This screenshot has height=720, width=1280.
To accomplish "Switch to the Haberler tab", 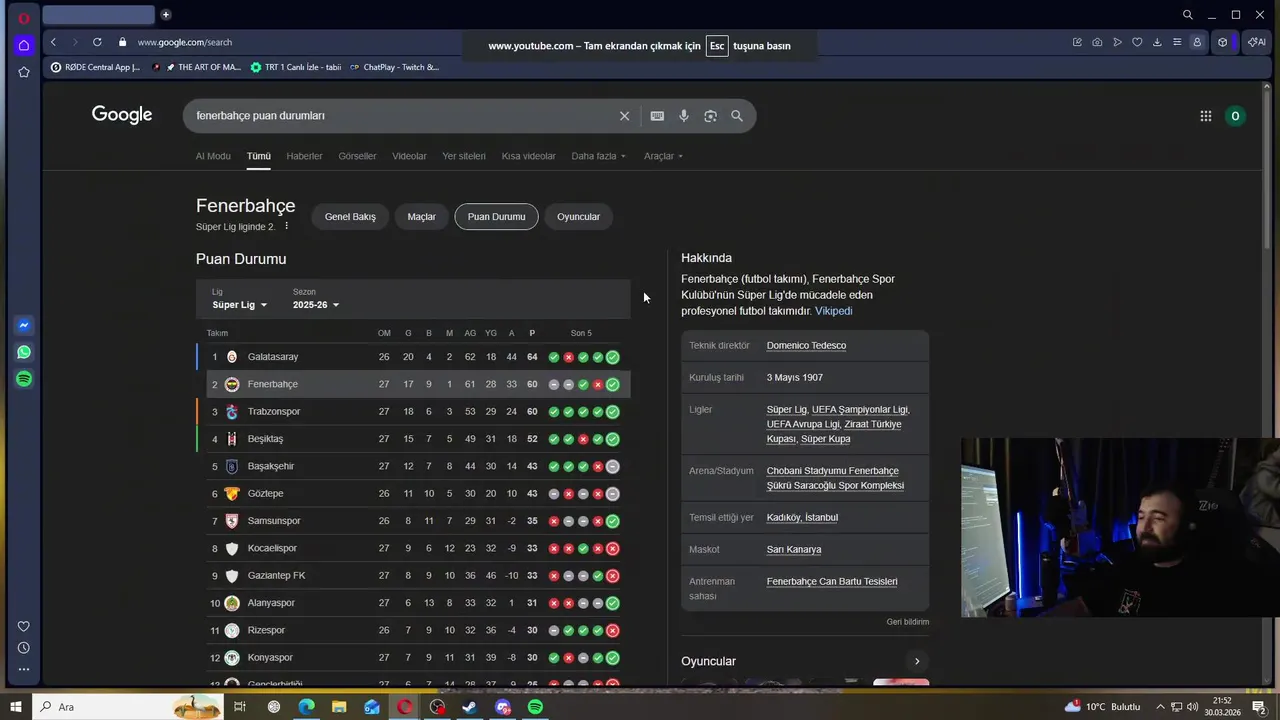I will pos(304,156).
